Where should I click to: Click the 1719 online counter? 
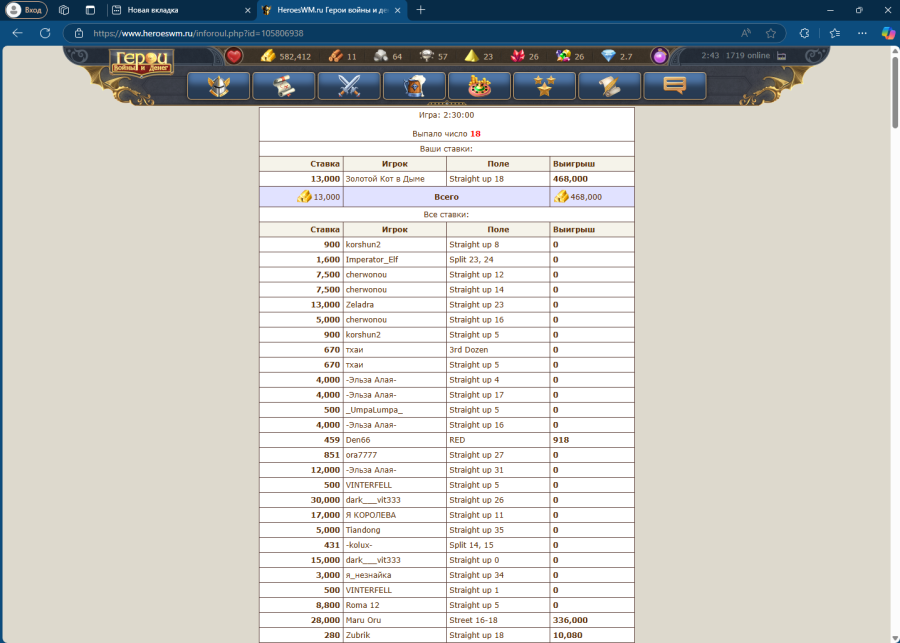748,56
